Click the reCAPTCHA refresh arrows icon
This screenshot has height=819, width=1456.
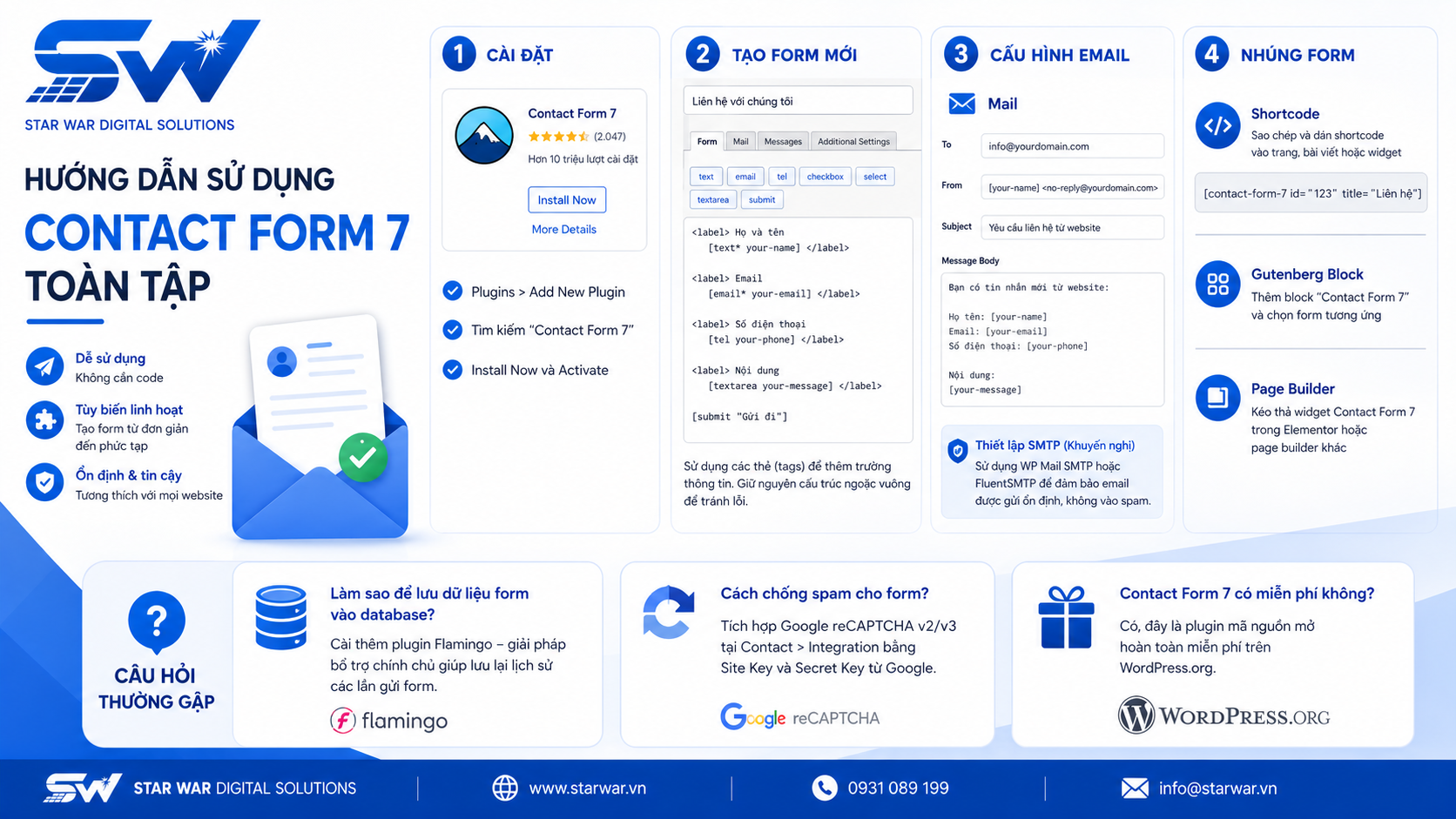[x=669, y=613]
